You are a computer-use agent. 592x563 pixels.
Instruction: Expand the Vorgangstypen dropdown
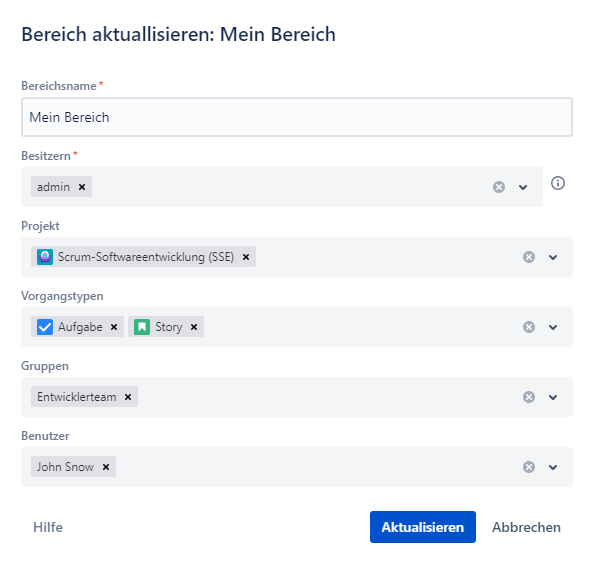coord(553,327)
